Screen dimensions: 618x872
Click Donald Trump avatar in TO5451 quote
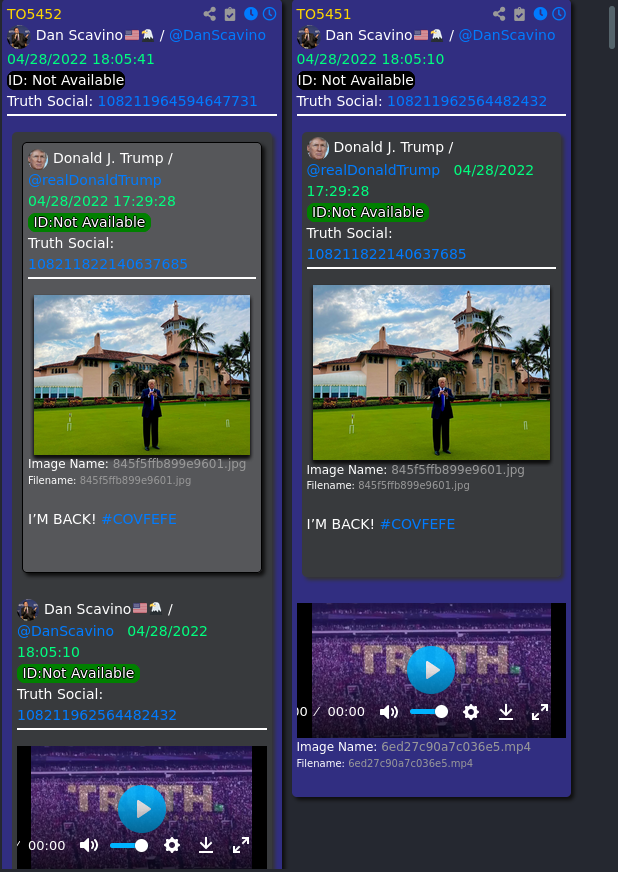coord(318,148)
